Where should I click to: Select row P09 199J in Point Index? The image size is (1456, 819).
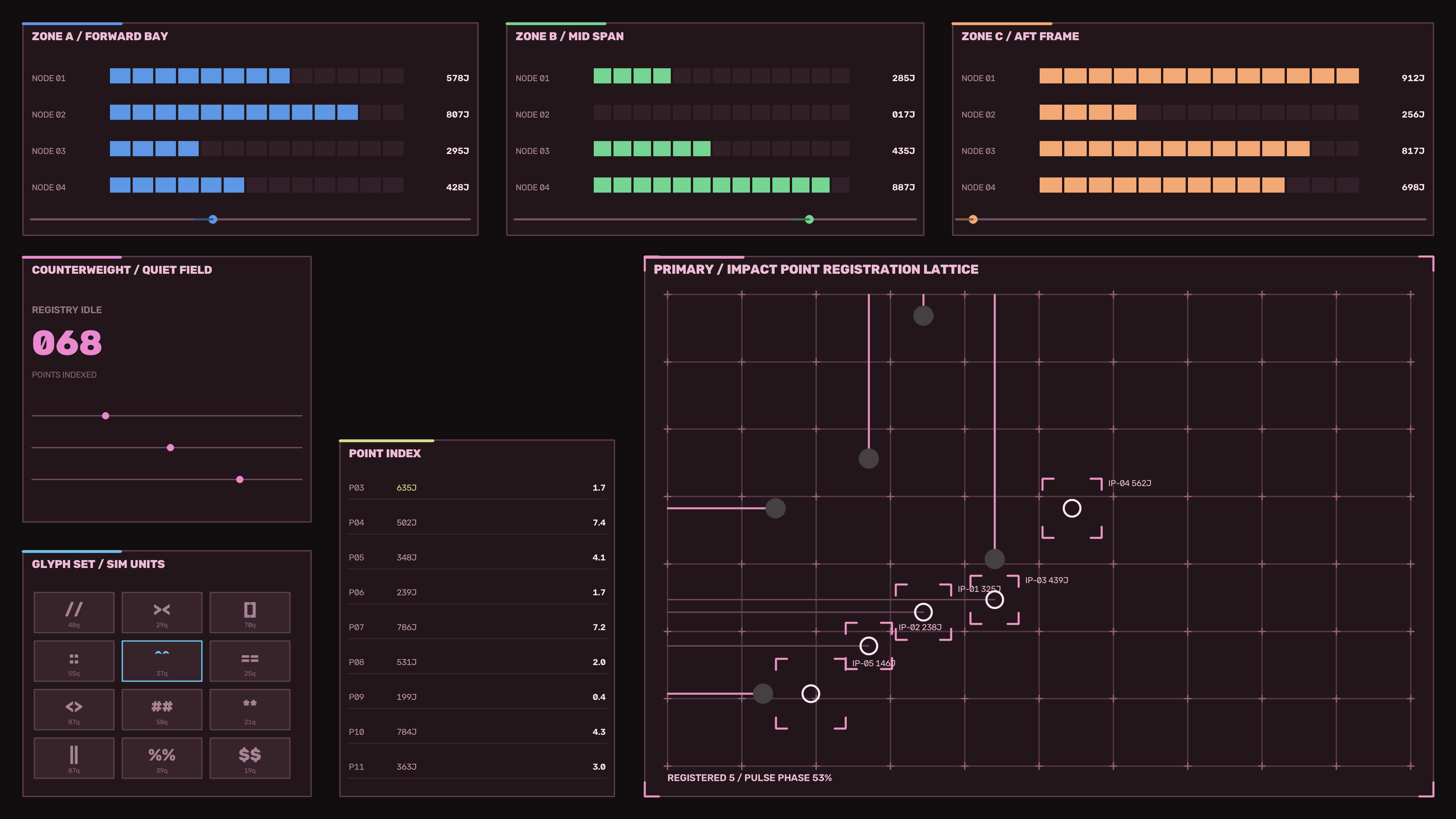coord(477,698)
